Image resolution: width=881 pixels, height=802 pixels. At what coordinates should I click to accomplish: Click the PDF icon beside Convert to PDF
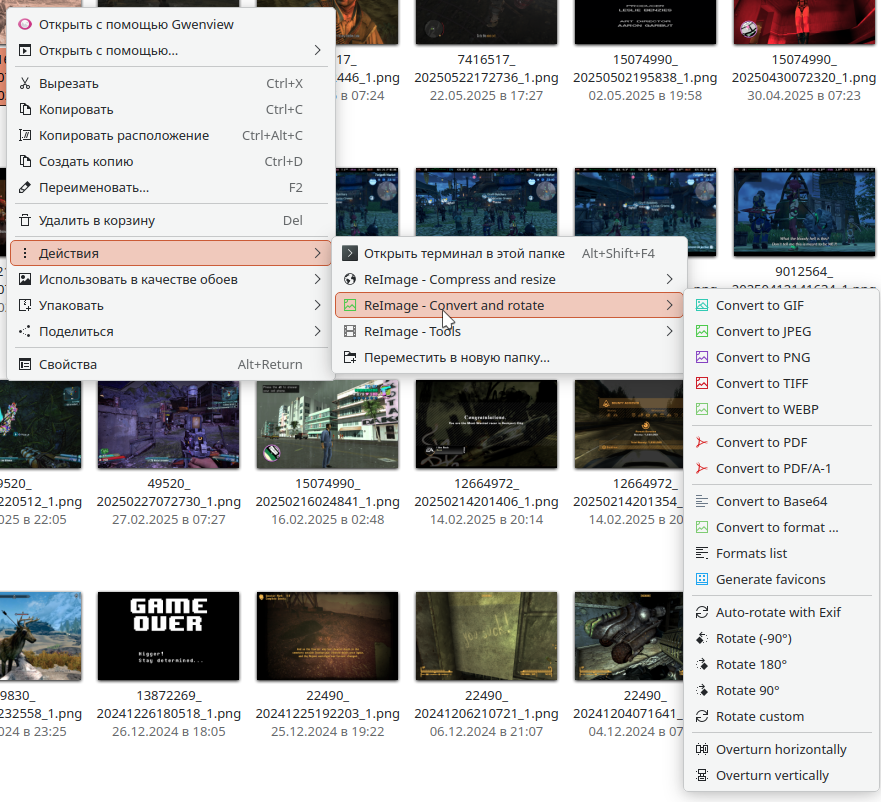[702, 442]
